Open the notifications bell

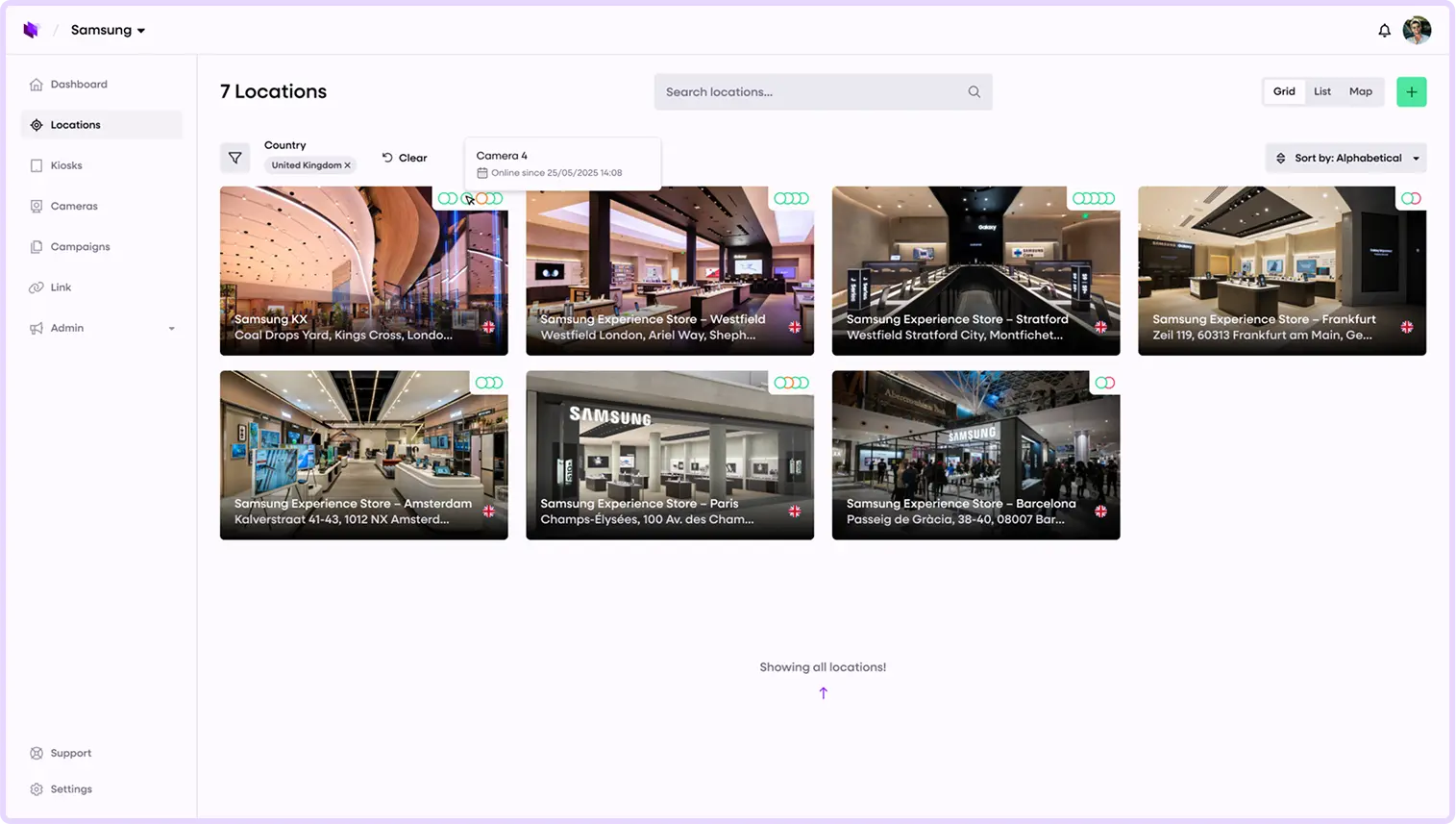pos(1384,31)
